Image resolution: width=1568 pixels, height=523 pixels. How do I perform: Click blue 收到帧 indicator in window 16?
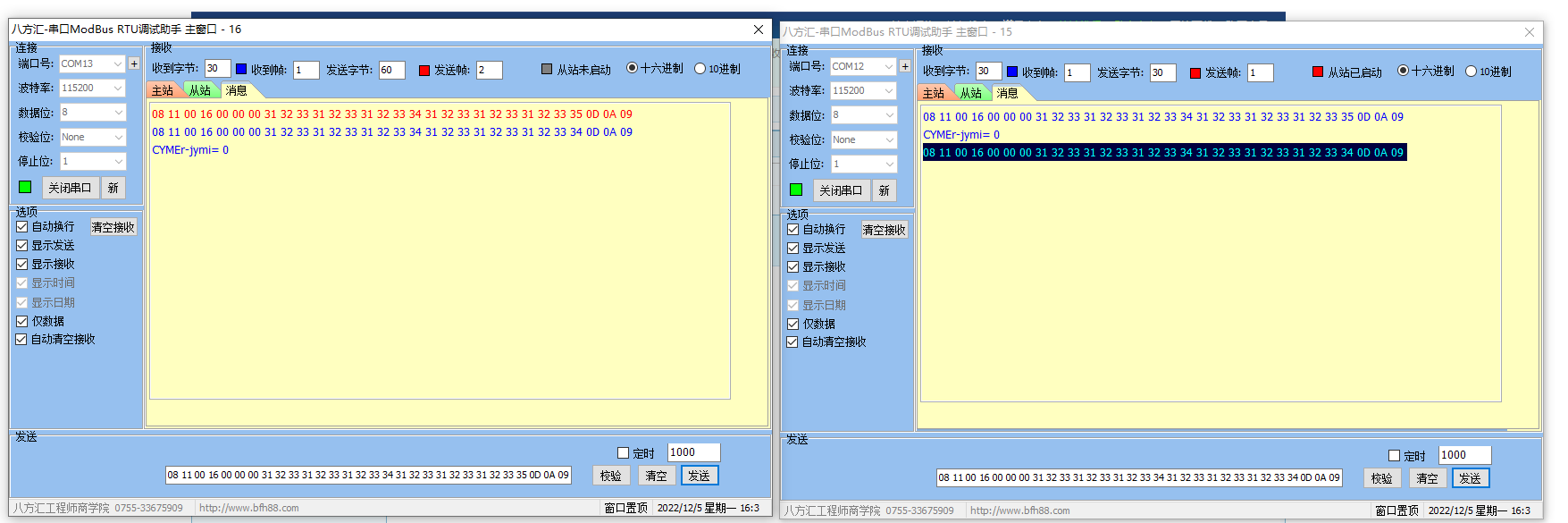coord(241,69)
